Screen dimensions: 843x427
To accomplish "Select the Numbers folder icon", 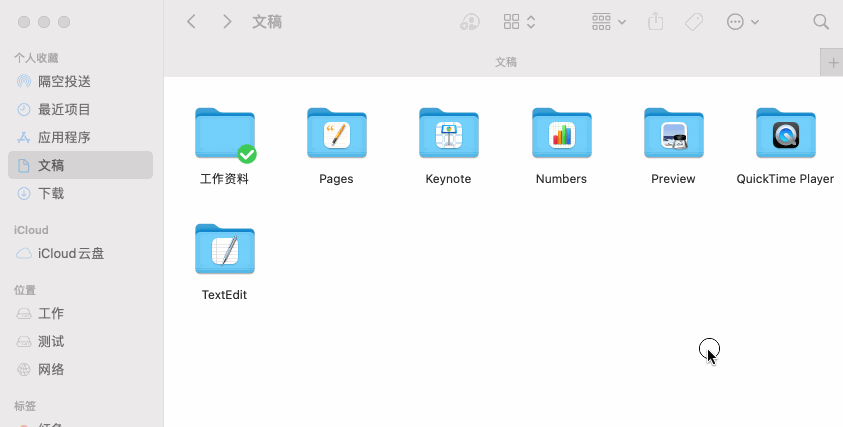I will (561, 133).
